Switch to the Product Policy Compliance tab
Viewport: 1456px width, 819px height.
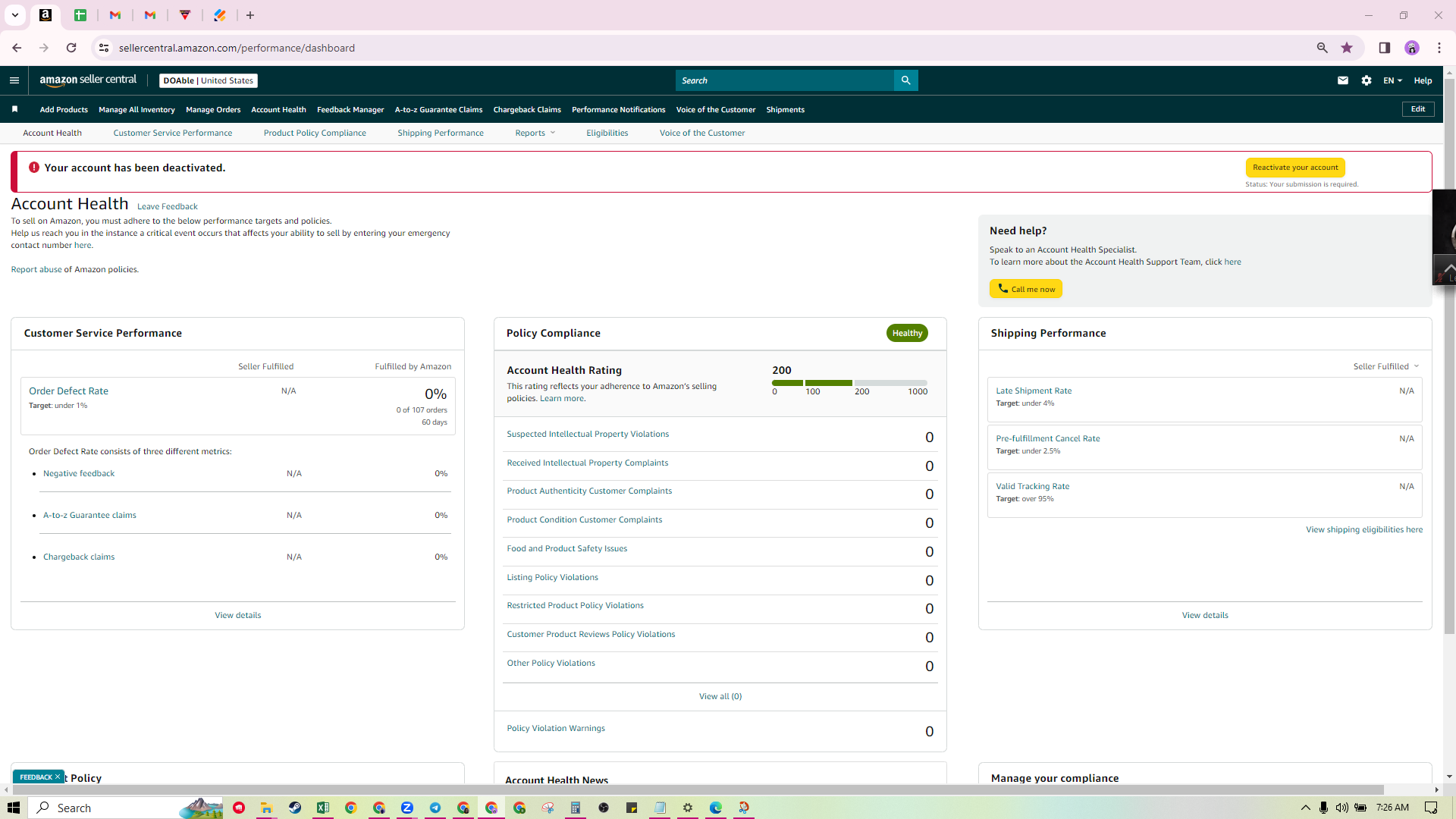coord(315,133)
